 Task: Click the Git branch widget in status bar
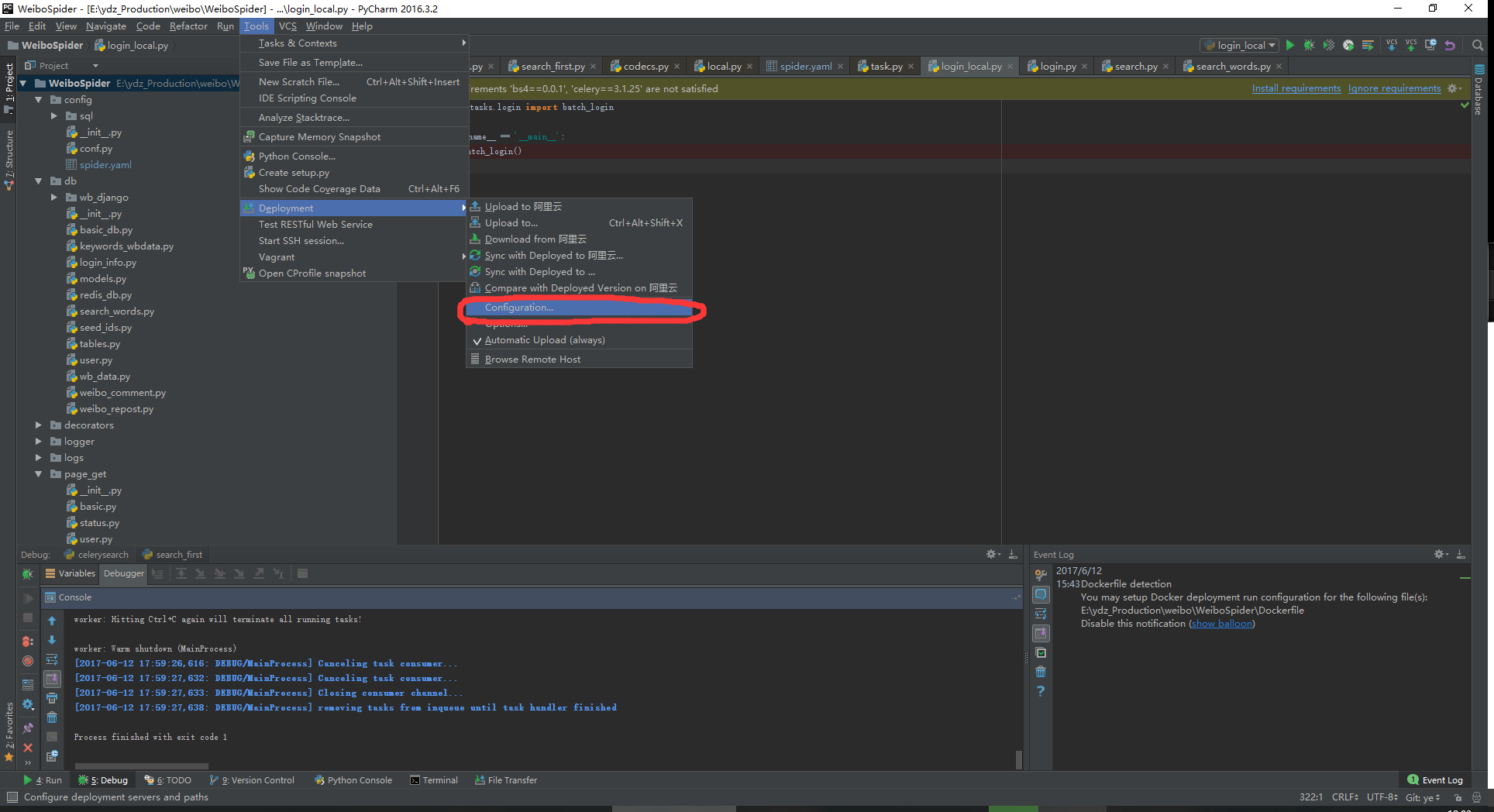tap(1423, 797)
